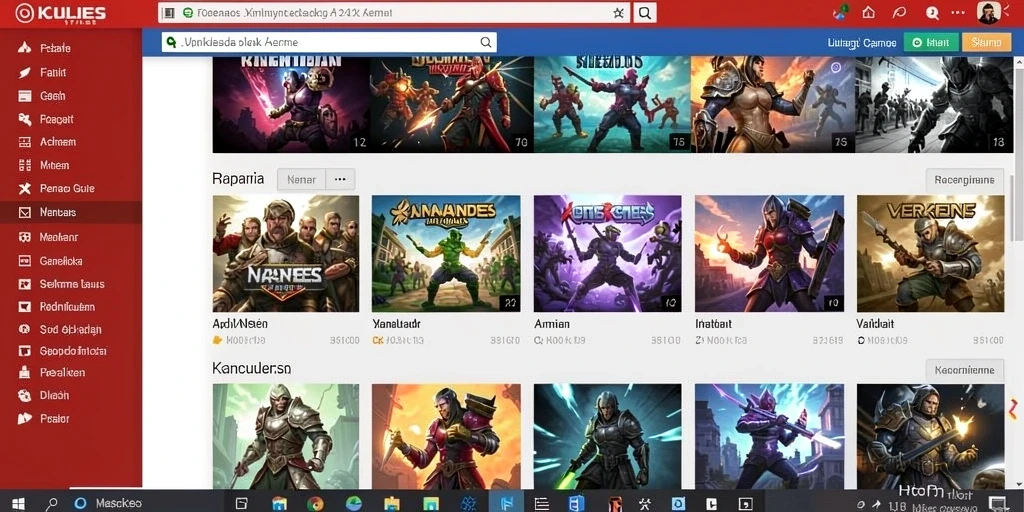Screen dimensions: 1024x512
Task: Click the home icon in the top bar
Action: (869, 12)
